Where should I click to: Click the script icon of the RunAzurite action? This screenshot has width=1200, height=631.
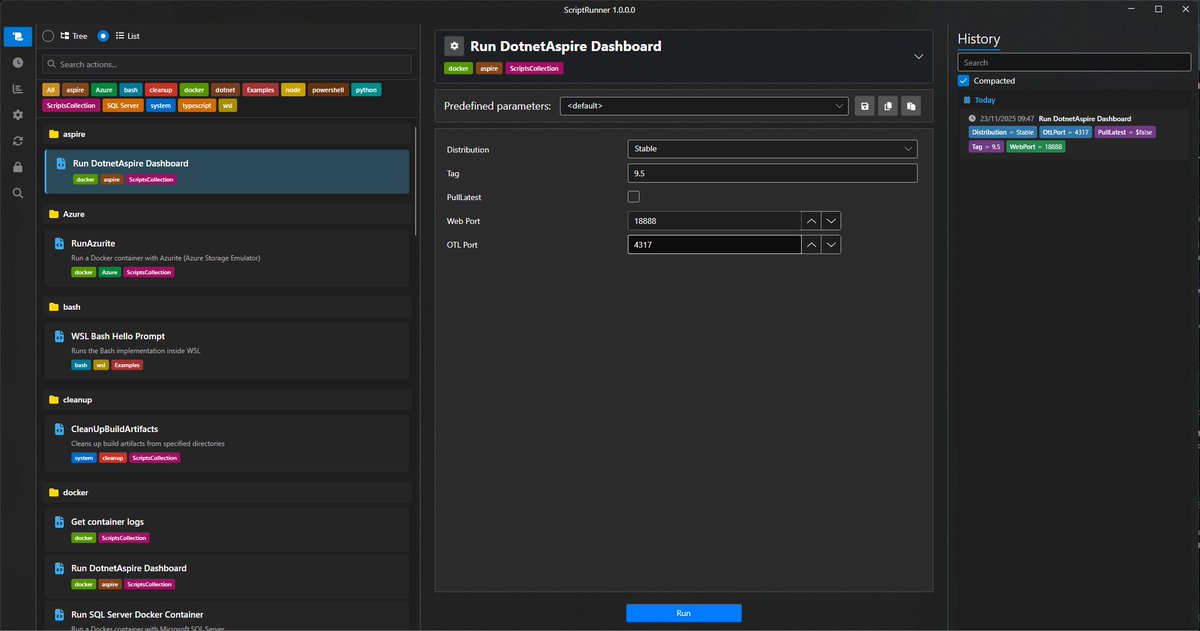60,243
